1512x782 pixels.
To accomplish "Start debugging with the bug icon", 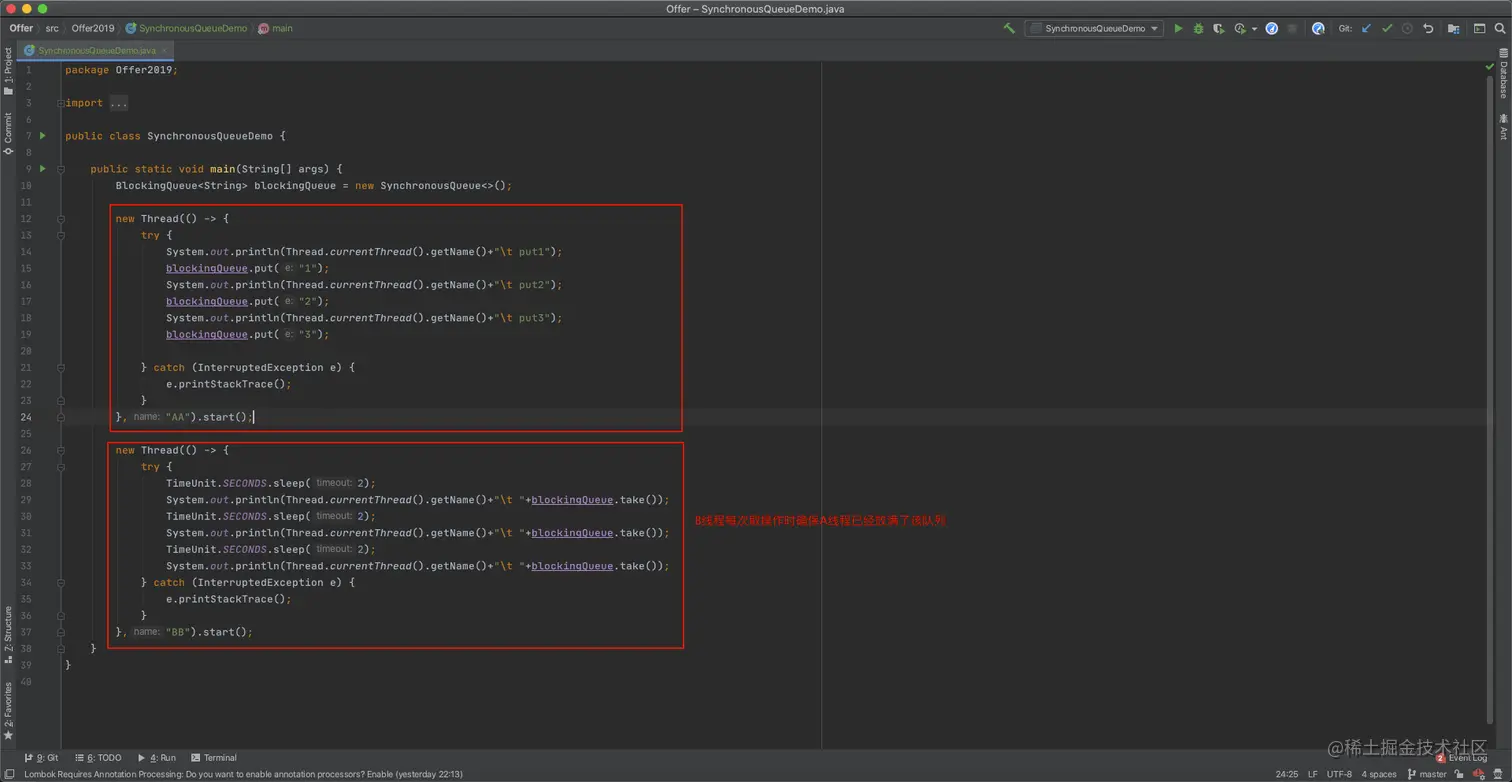I will pos(1198,29).
